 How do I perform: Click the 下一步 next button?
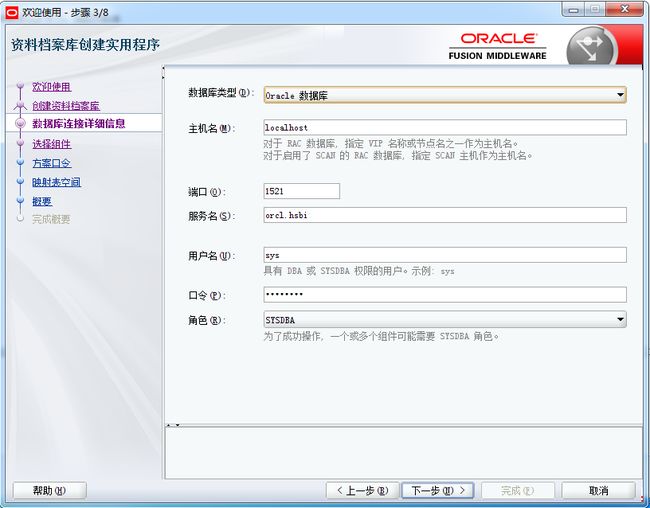(x=438, y=491)
